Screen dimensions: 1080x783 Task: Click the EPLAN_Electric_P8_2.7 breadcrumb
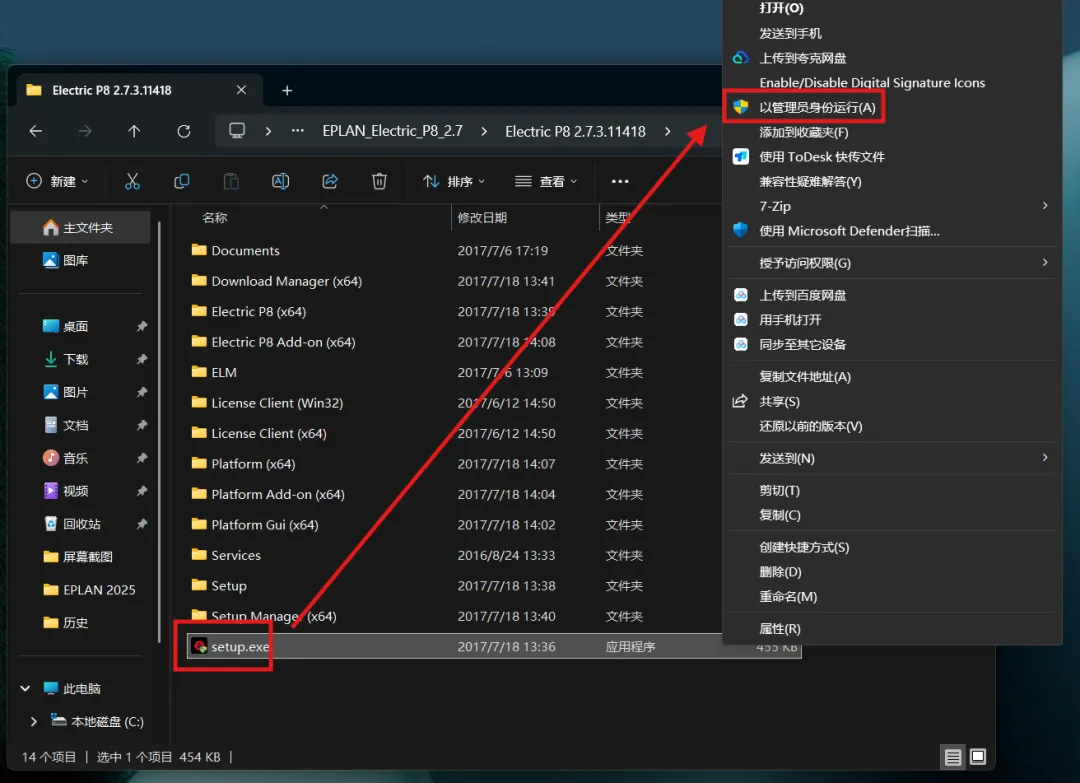point(393,131)
